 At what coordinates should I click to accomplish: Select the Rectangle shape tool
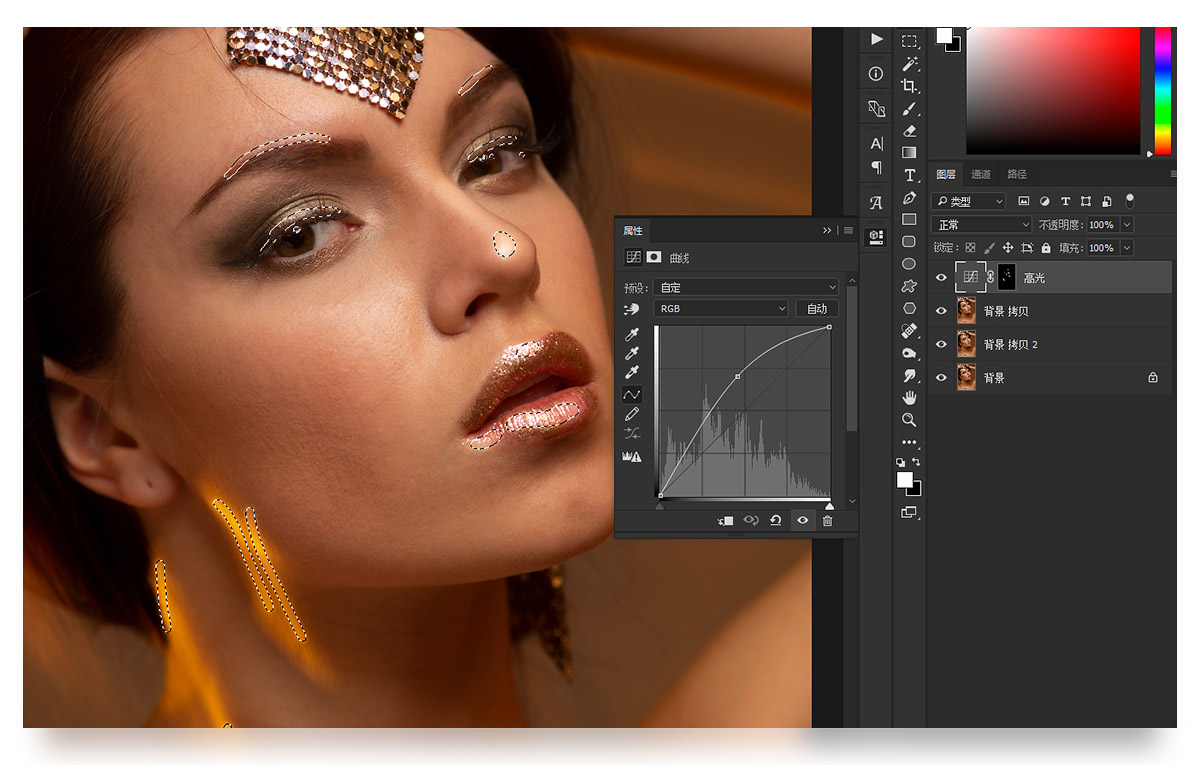909,219
